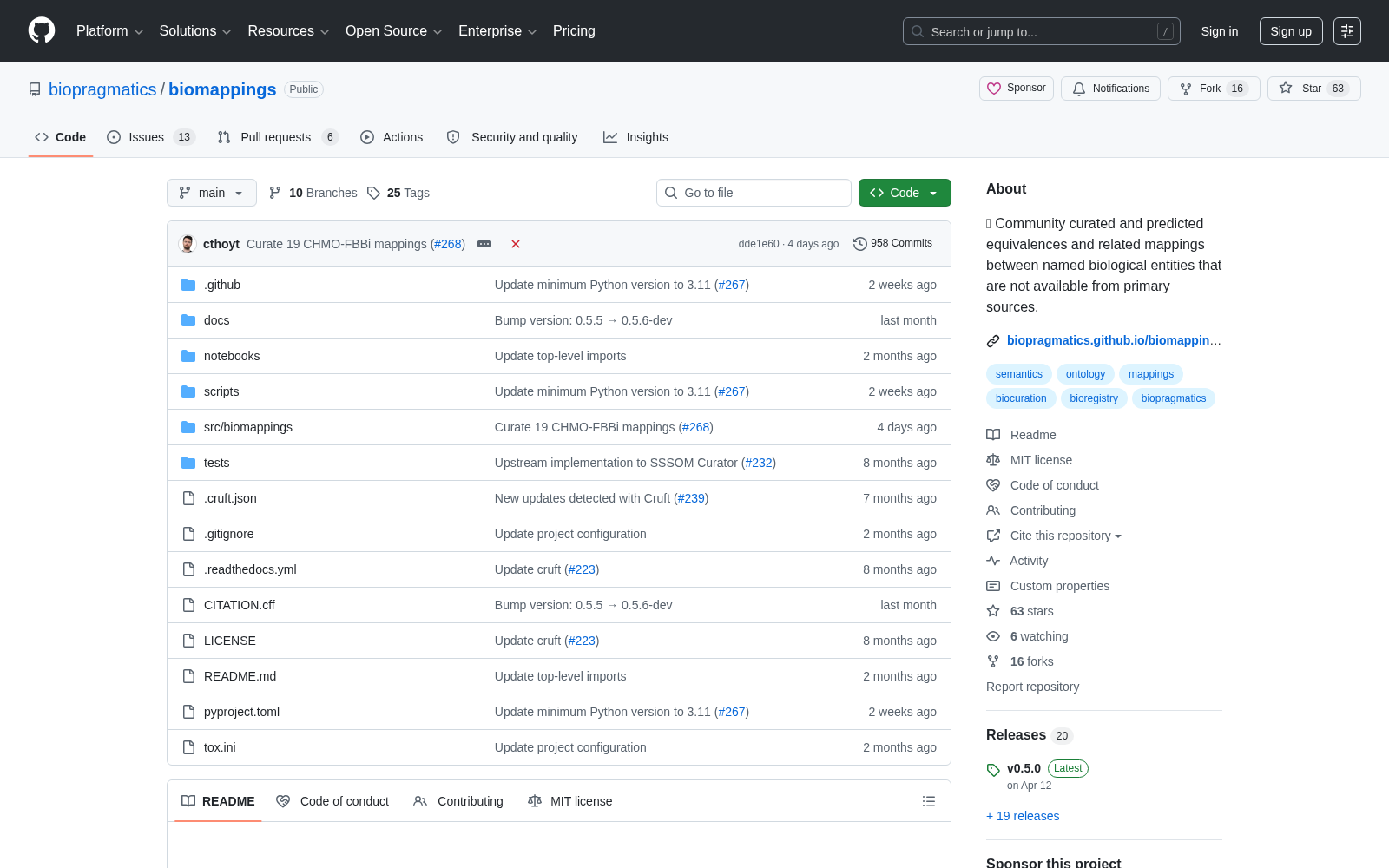The height and width of the screenshot is (868, 1389).
Task: Fork the repository button
Action: [x=1214, y=89]
